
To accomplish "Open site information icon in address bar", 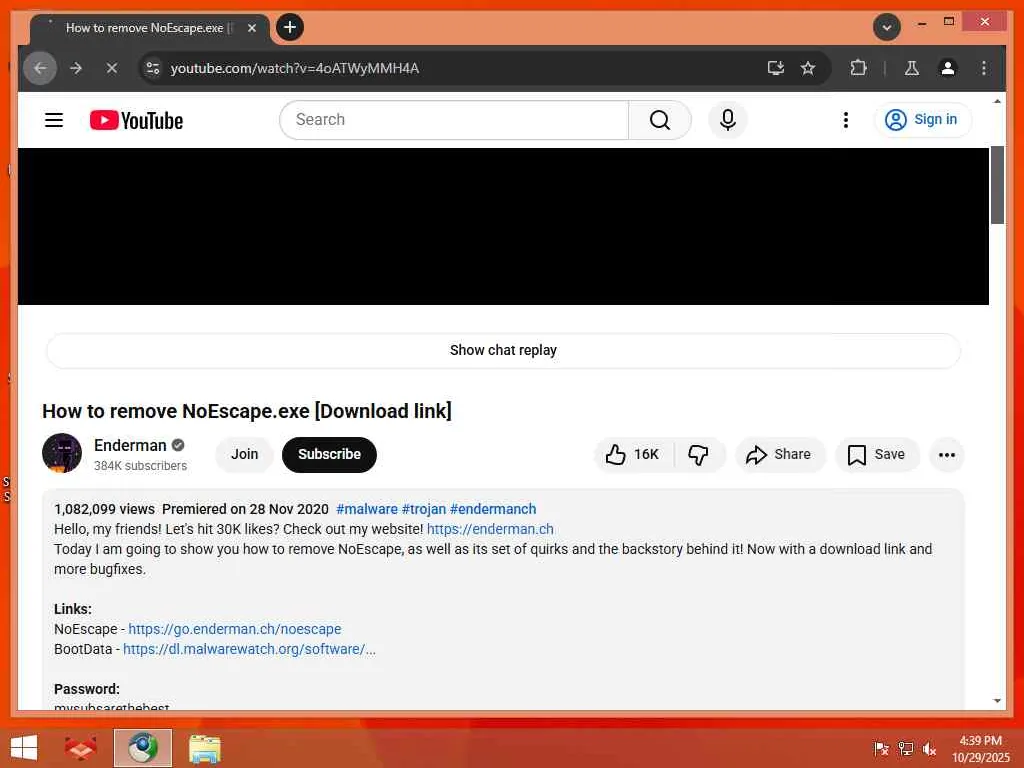I will pos(153,68).
